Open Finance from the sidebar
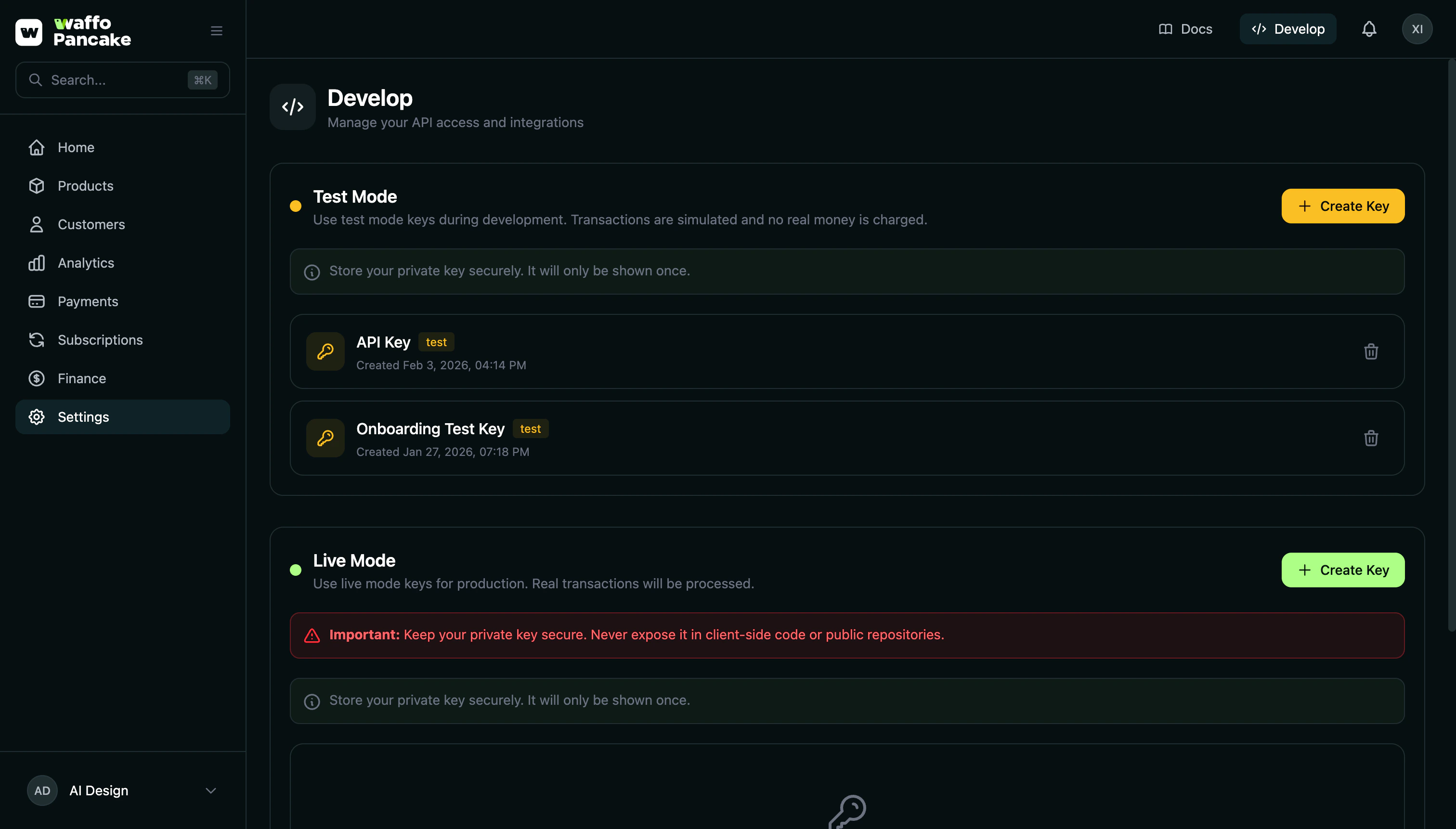1456x829 pixels. (x=81, y=378)
